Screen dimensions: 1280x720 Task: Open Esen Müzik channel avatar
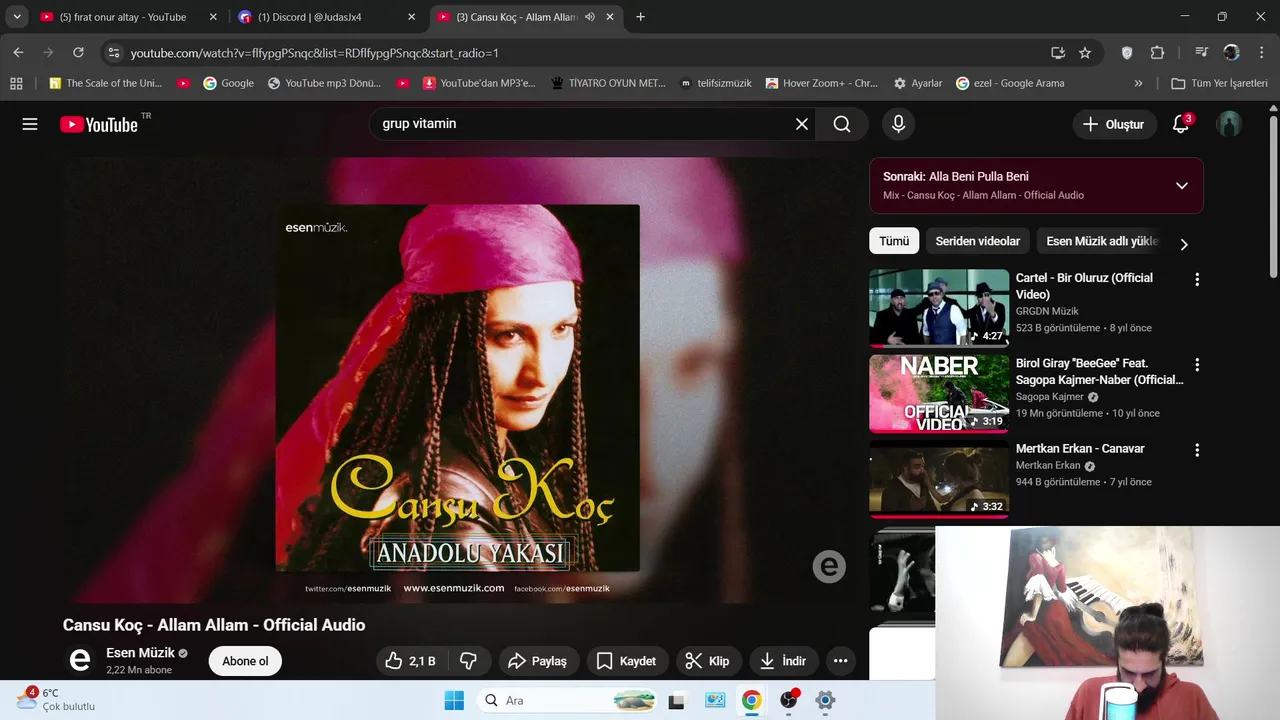click(x=80, y=660)
